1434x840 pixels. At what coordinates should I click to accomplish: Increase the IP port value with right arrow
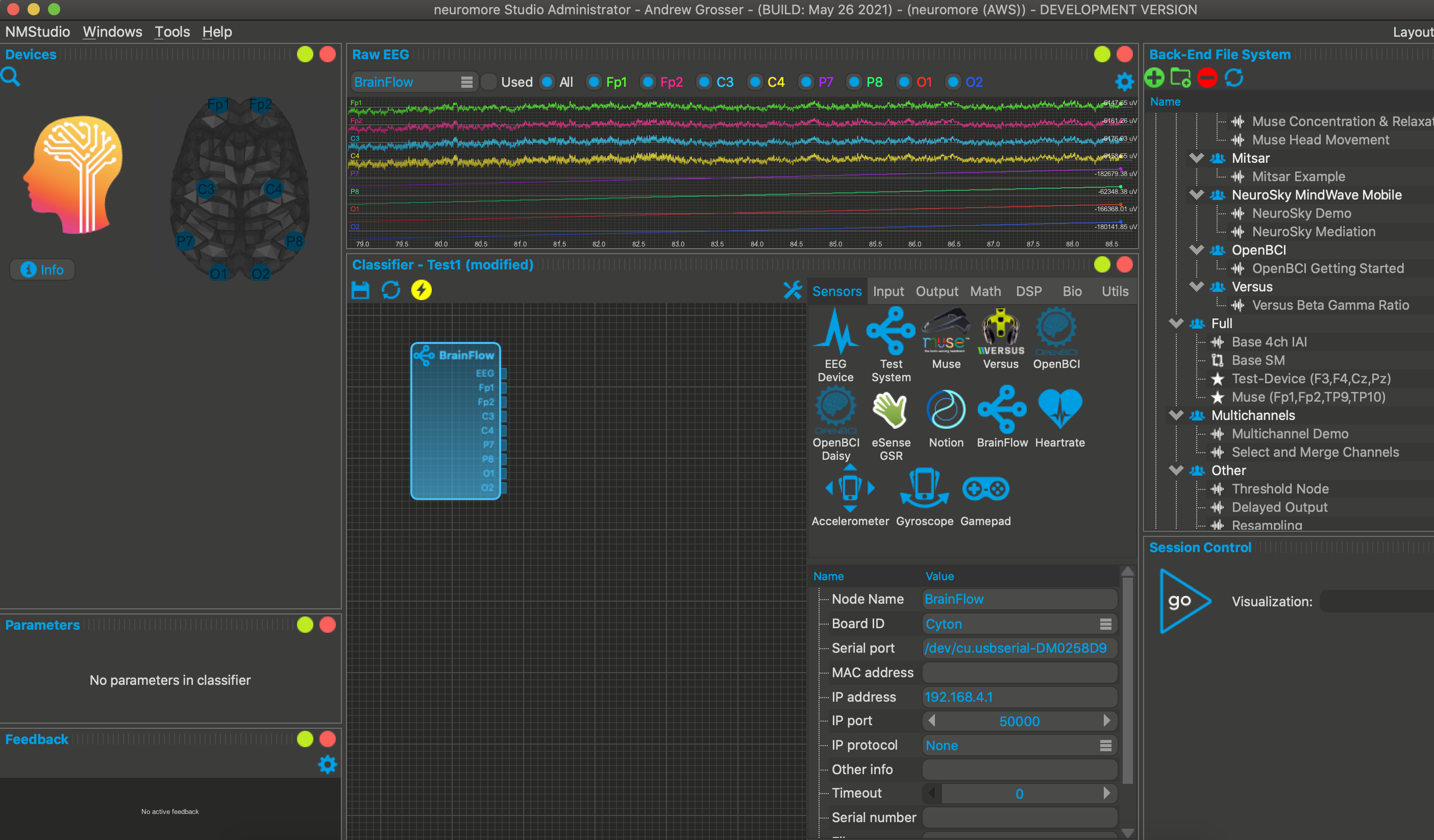tap(1106, 721)
